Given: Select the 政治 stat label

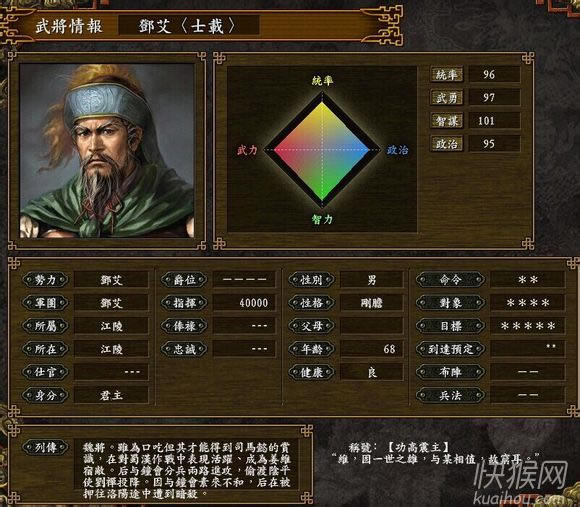Looking at the screenshot, I should pos(447,143).
